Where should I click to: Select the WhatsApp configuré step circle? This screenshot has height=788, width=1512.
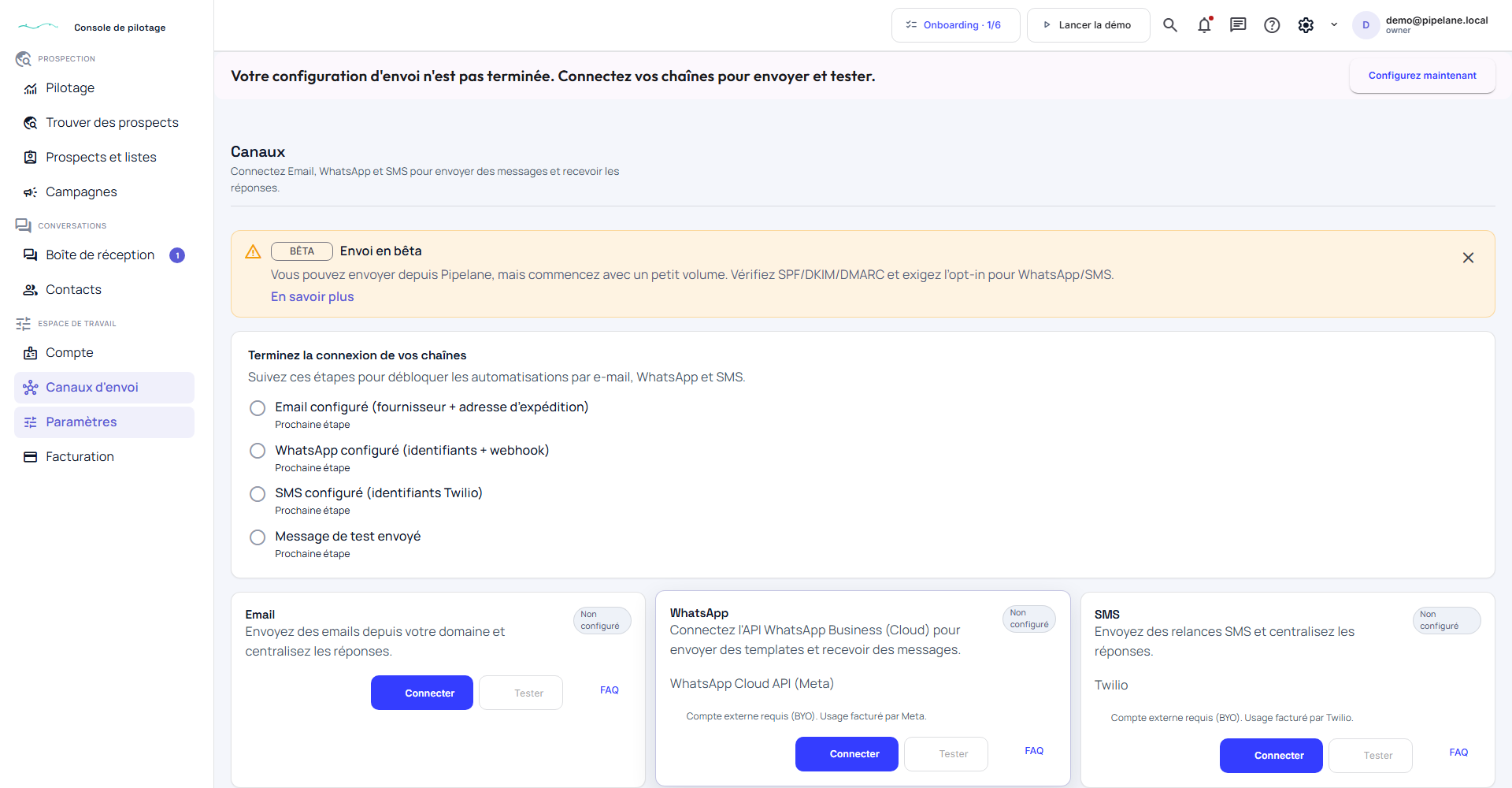[x=258, y=451]
